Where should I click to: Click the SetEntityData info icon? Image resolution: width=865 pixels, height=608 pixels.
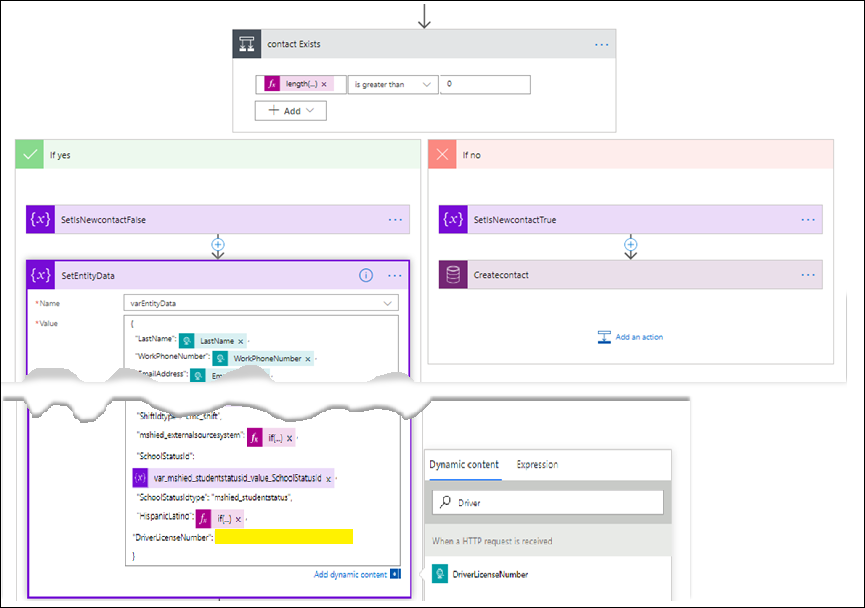tap(366, 275)
